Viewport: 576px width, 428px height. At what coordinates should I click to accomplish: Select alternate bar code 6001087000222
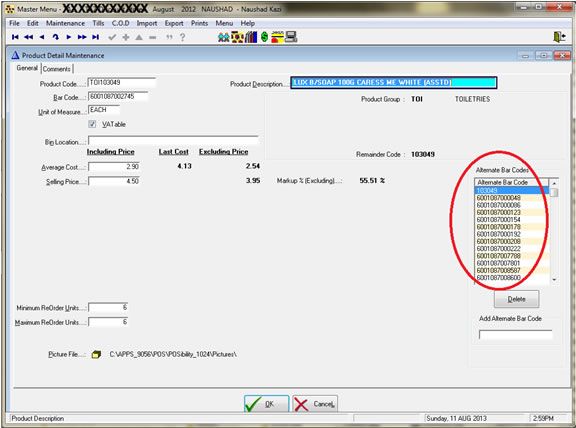(x=512, y=249)
